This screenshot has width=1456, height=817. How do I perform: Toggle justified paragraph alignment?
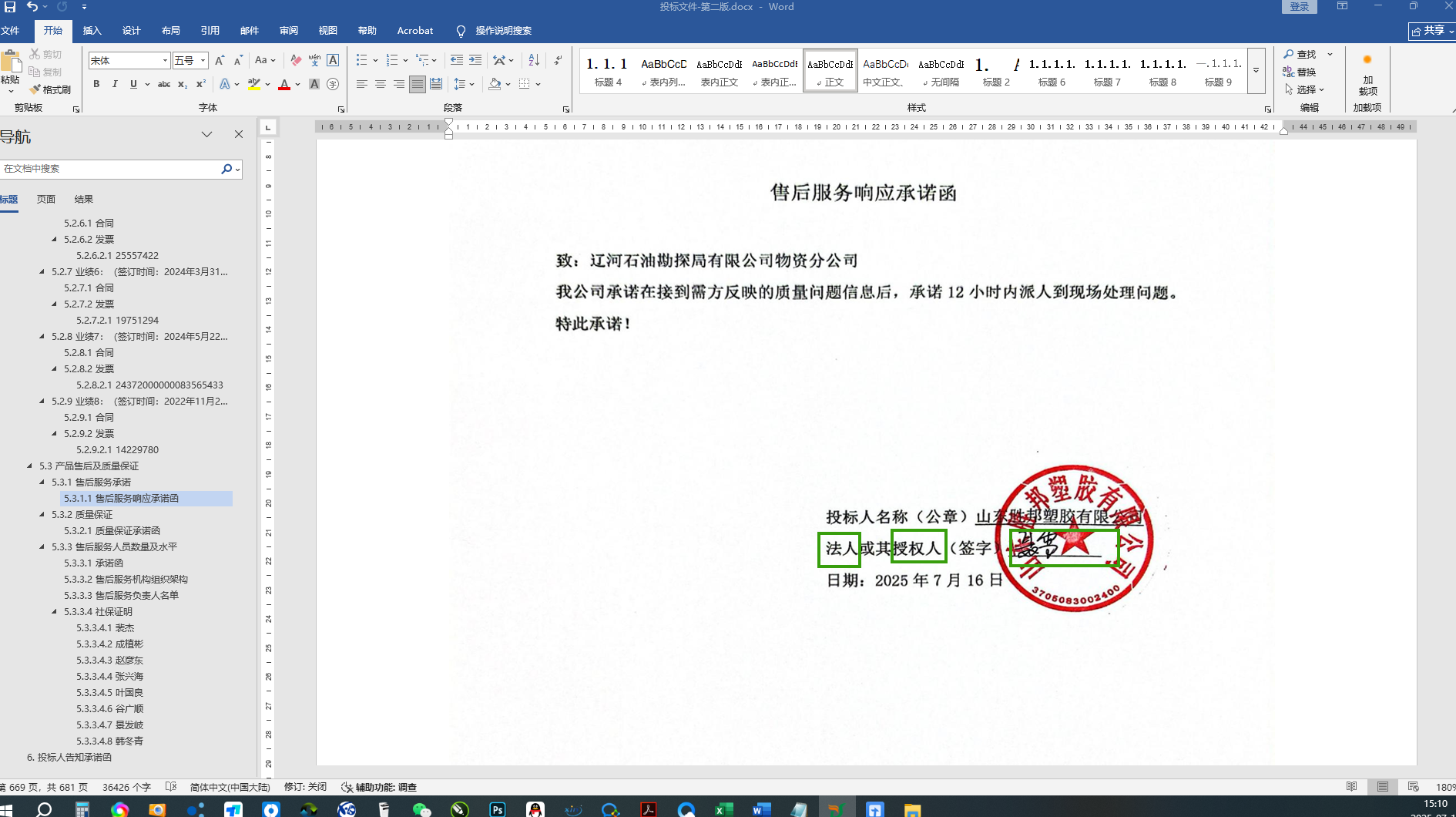(x=418, y=84)
